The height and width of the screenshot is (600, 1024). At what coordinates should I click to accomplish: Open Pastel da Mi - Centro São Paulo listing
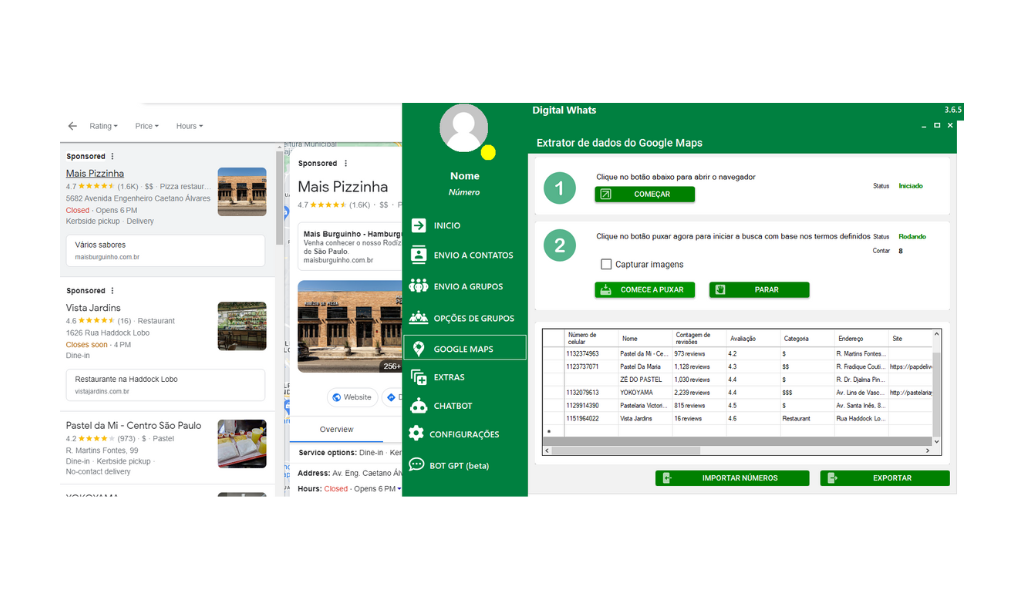(x=133, y=425)
